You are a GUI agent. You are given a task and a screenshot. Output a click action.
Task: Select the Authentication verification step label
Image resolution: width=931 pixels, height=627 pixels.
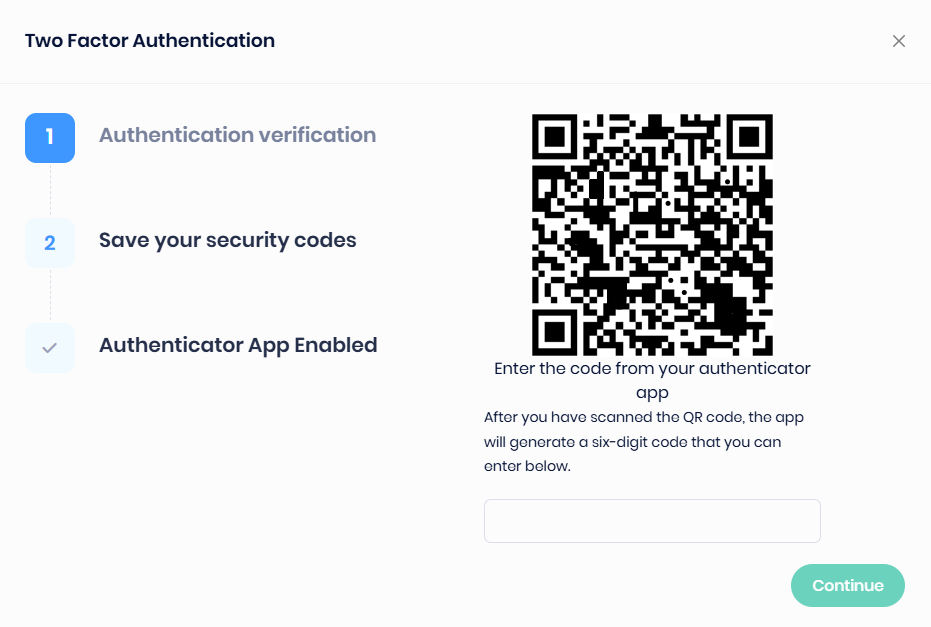coord(237,135)
